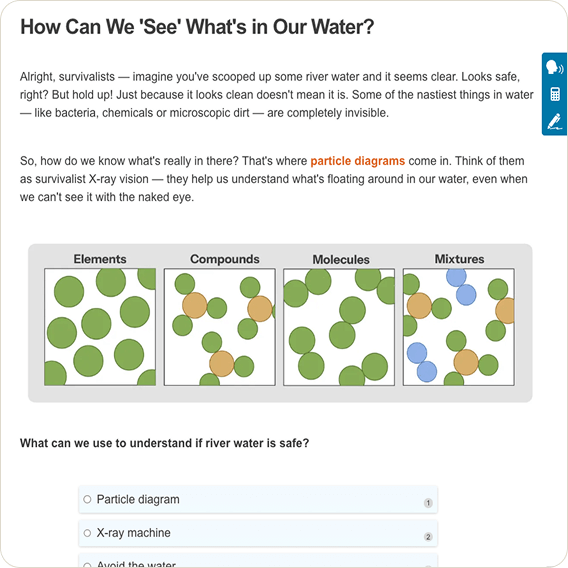This screenshot has height=568, width=568.
Task: Open the text-to-speech reader icon
Action: [x=554, y=68]
